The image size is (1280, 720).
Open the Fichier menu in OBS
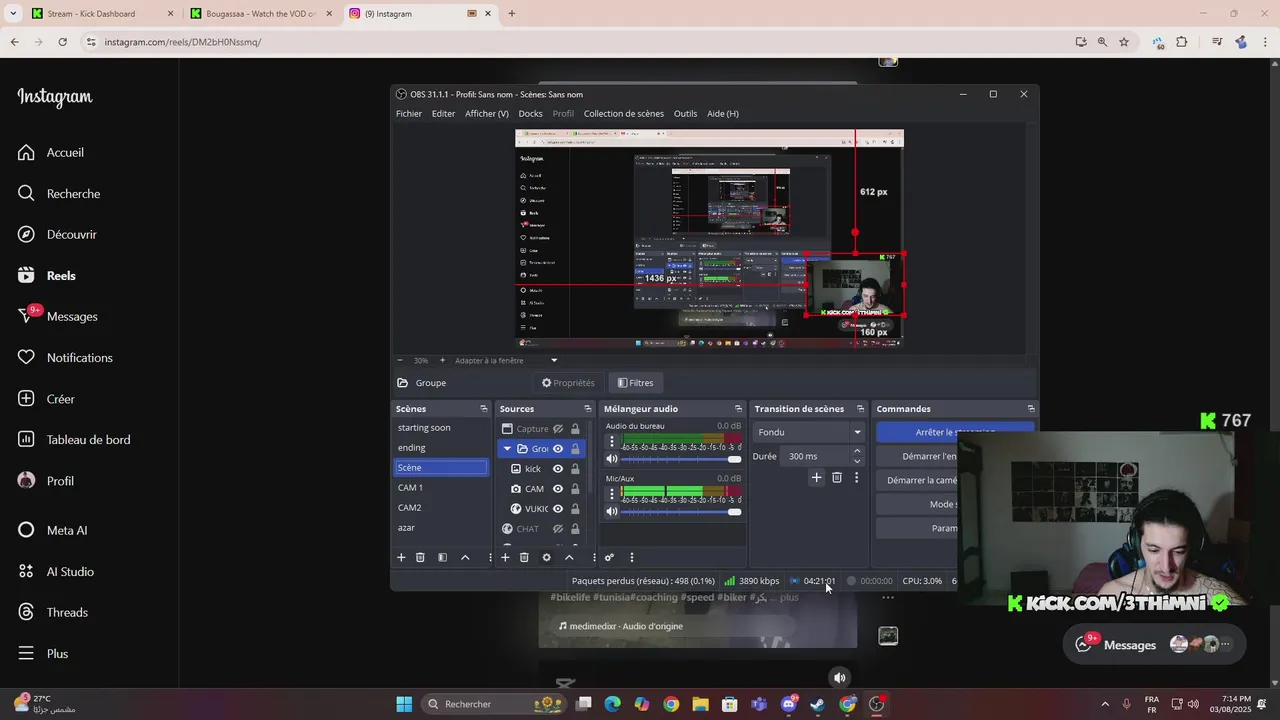pos(409,113)
